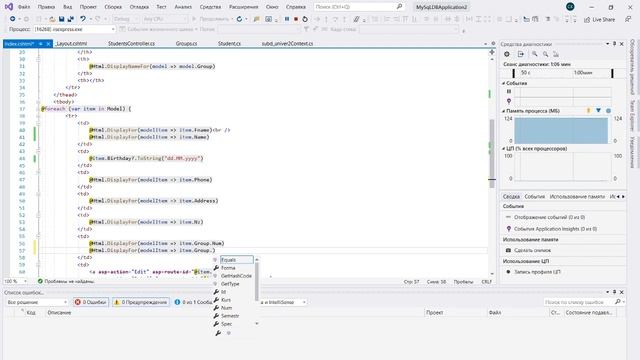Click zoom in icon in diagnostics toolbar

534,54
